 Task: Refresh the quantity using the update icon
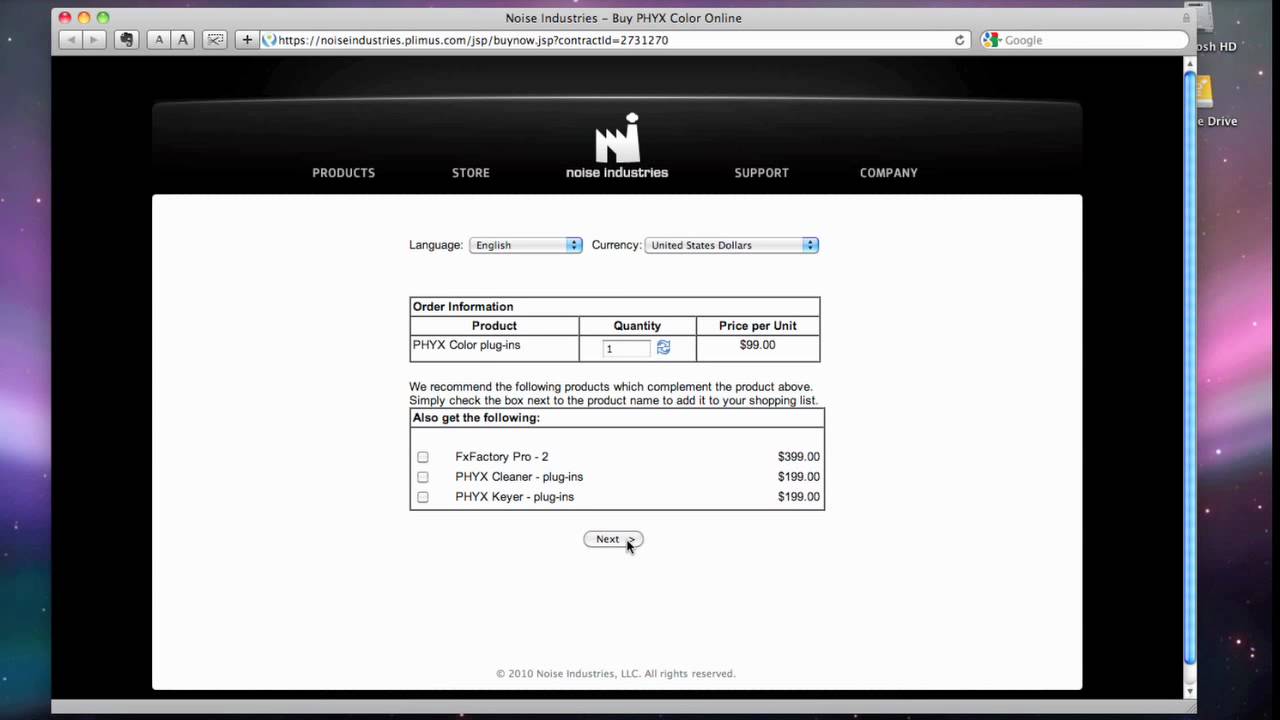pos(663,347)
